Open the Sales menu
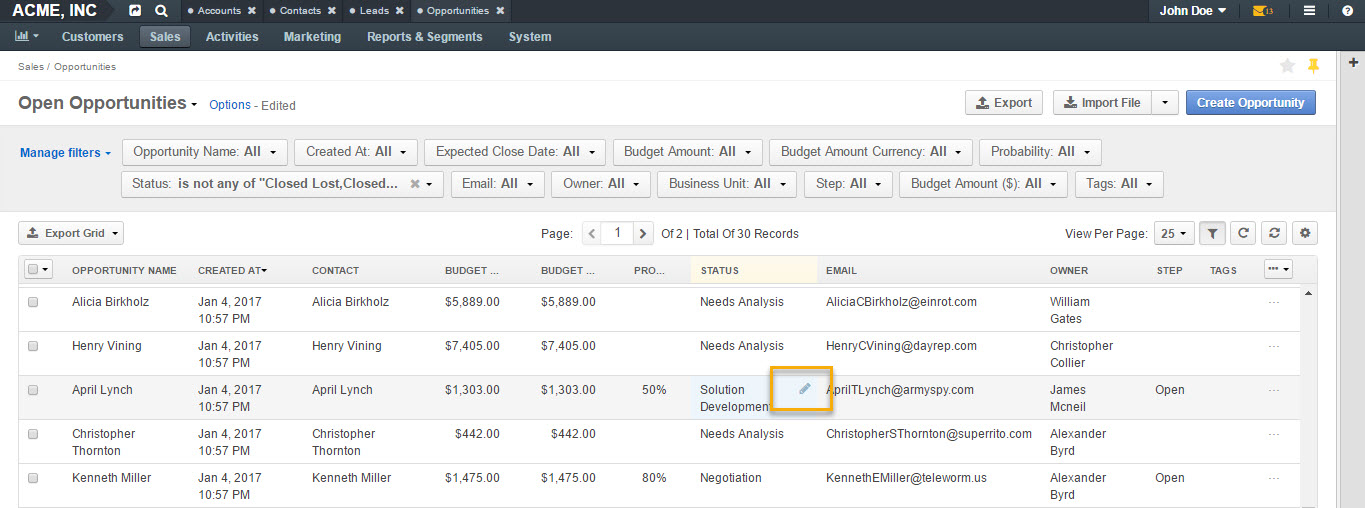Viewport: 1365px width, 508px height. point(165,37)
